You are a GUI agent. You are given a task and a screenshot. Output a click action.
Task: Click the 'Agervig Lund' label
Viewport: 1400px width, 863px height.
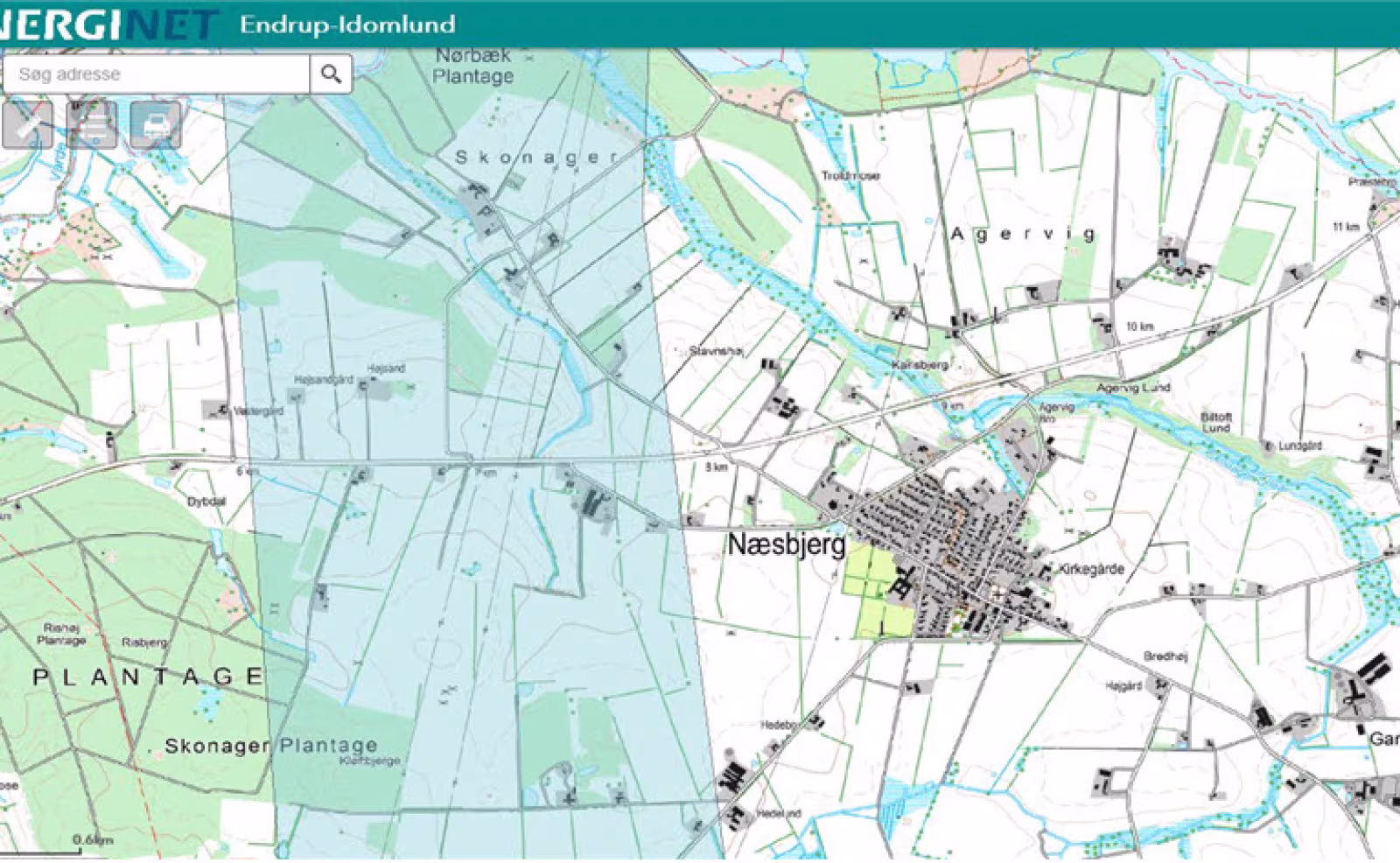(x=1133, y=387)
